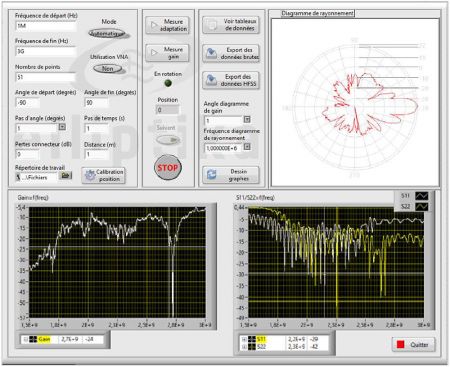Click Export des données brutes
This screenshot has width=450, height=367.
coord(231,53)
